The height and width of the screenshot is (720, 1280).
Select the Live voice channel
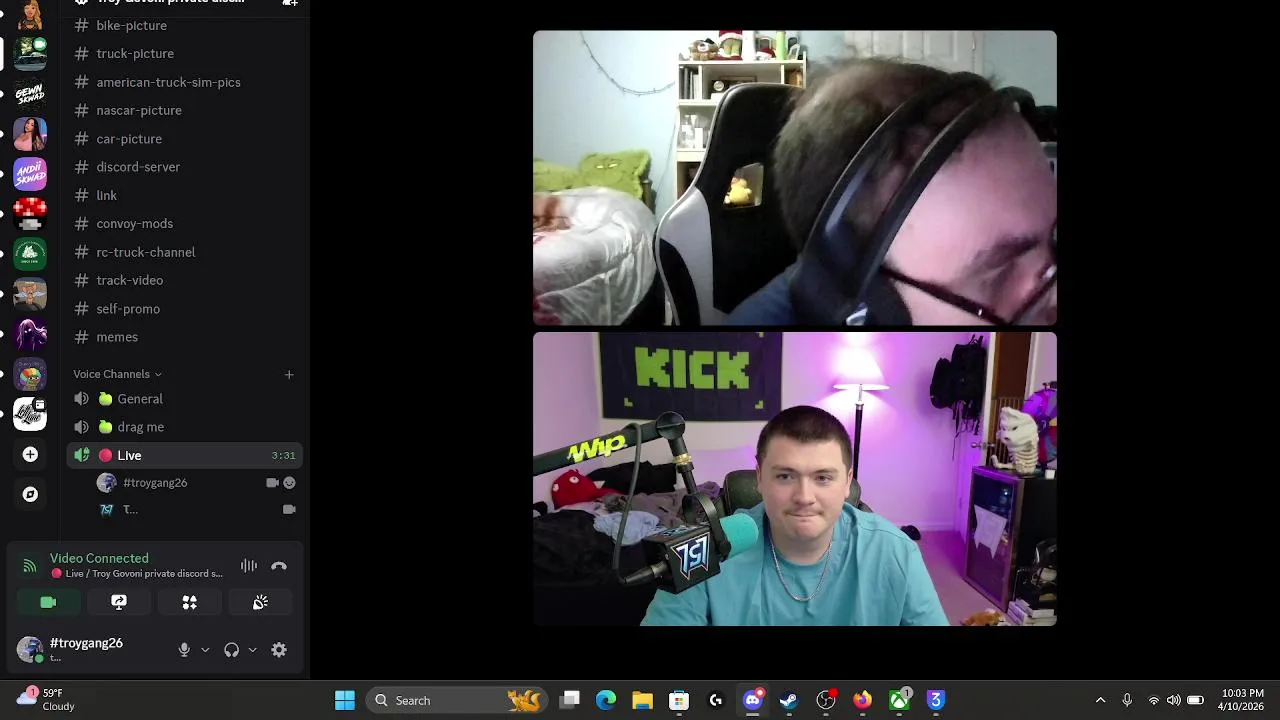pos(184,455)
